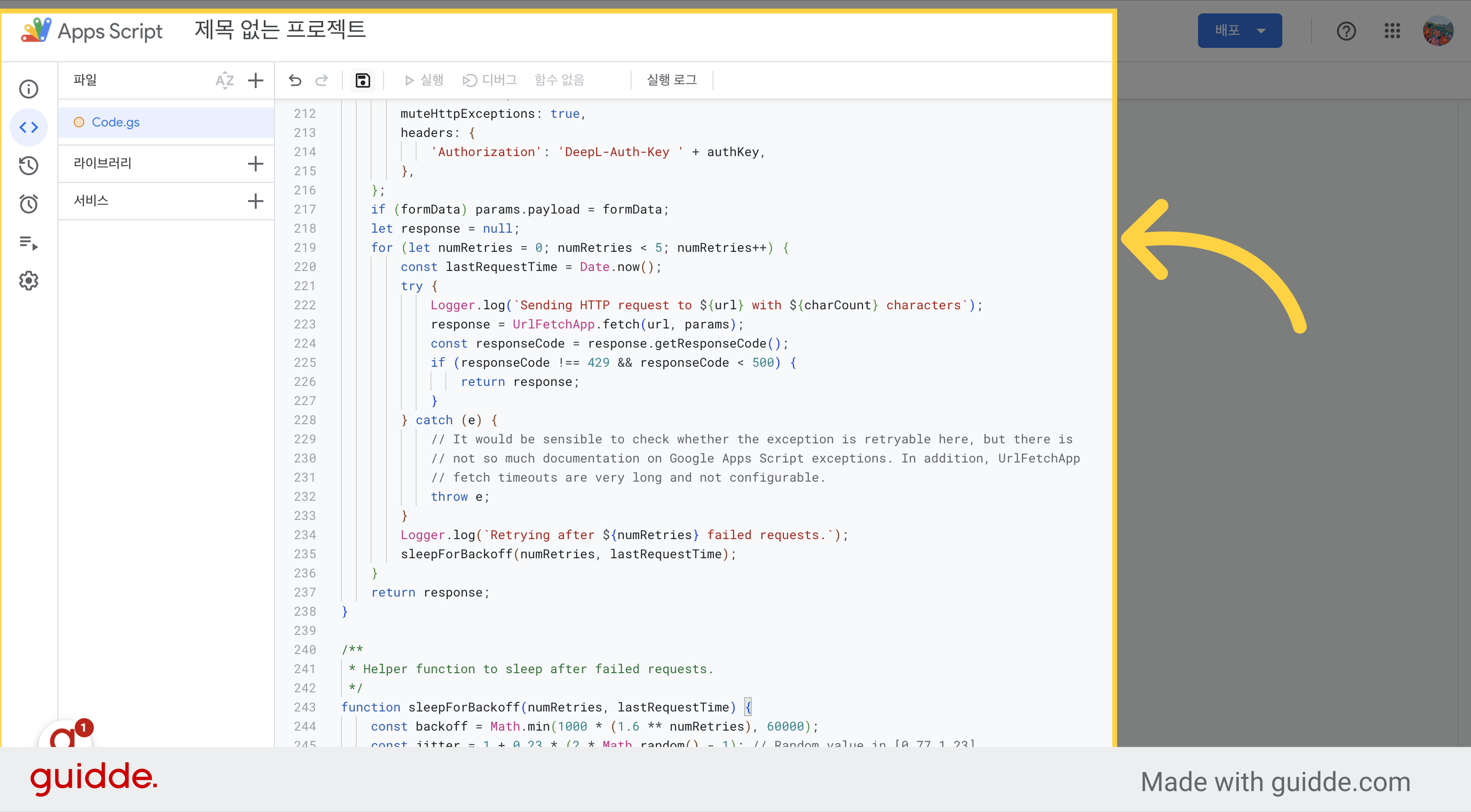The height and width of the screenshot is (812, 1471).
Task: Click the 라이브러리 libraries header
Action: [103, 163]
